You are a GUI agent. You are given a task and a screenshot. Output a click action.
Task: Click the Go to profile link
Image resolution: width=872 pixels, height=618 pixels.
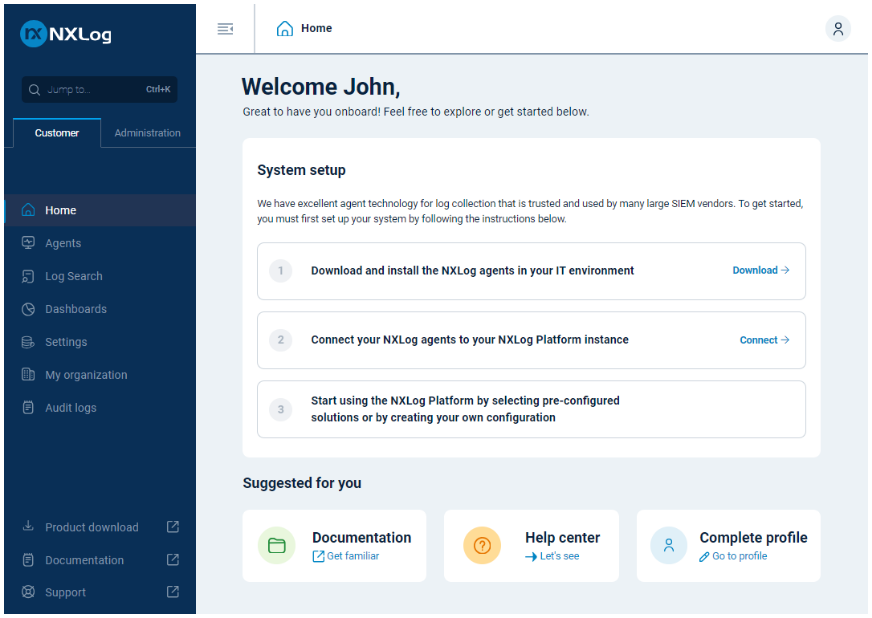pyautogui.click(x=734, y=556)
